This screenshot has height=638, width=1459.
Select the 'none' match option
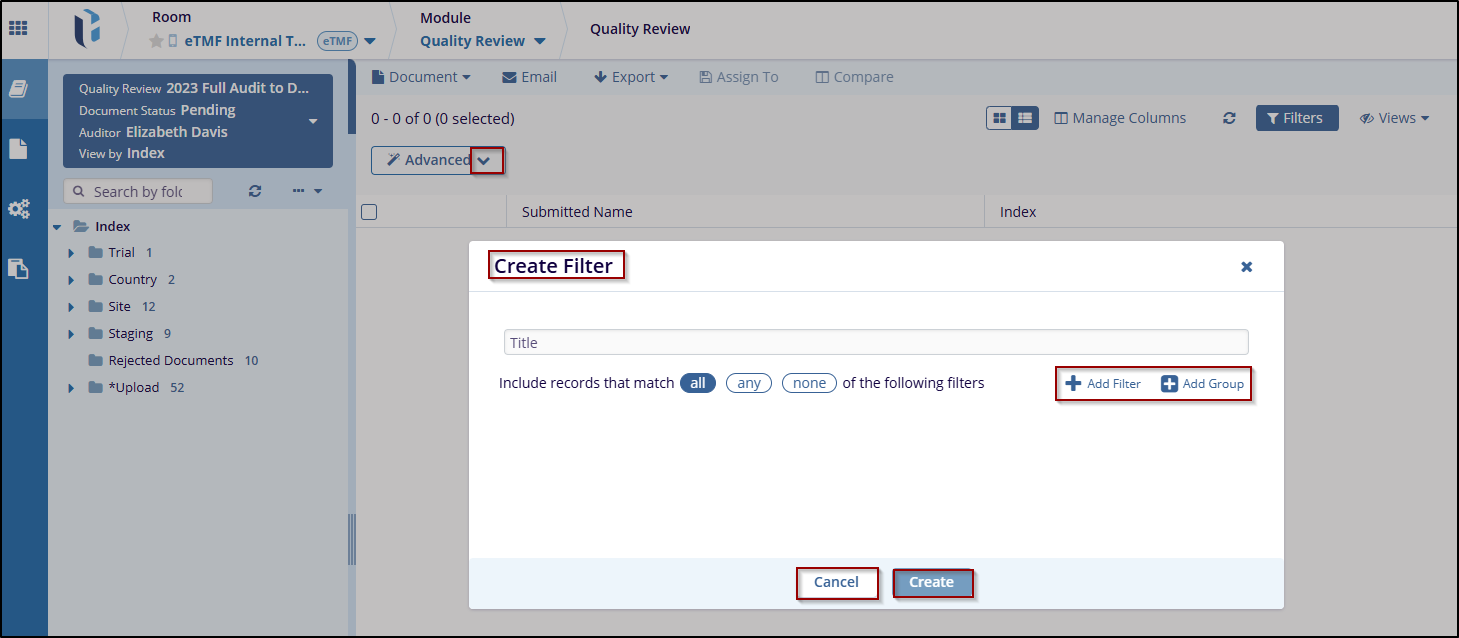coord(809,383)
